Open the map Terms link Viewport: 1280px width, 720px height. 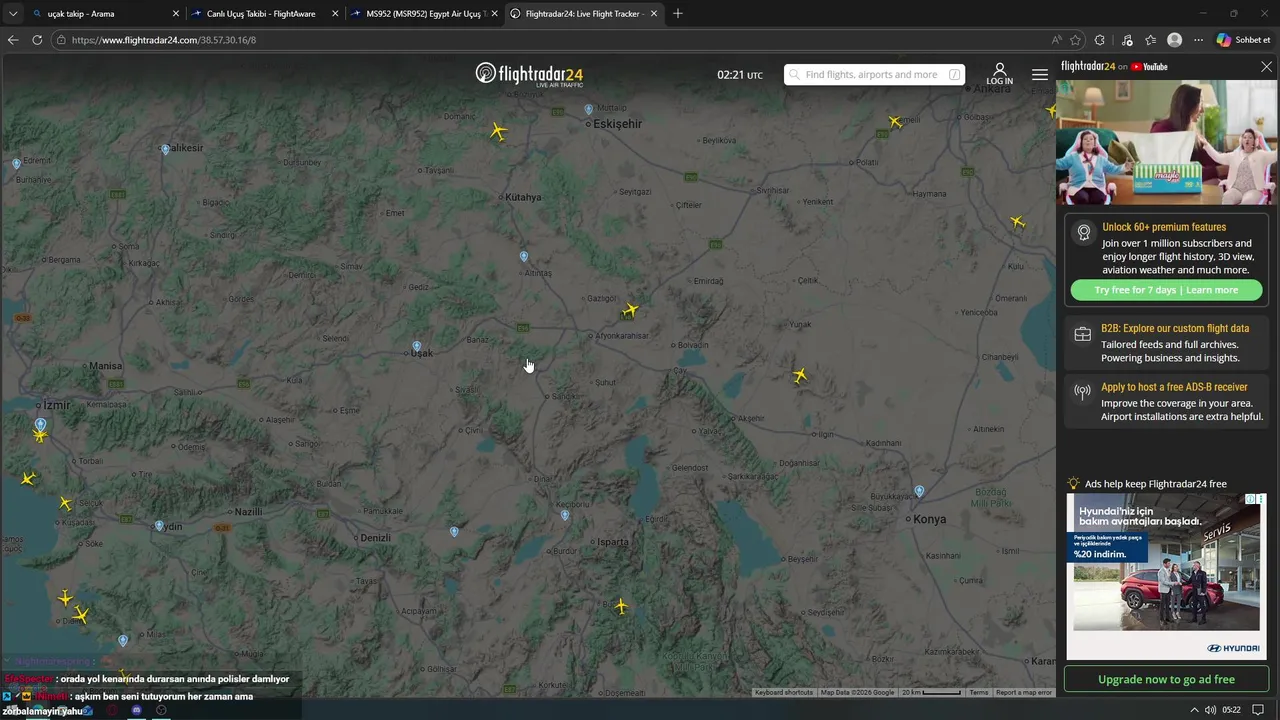tap(978, 692)
